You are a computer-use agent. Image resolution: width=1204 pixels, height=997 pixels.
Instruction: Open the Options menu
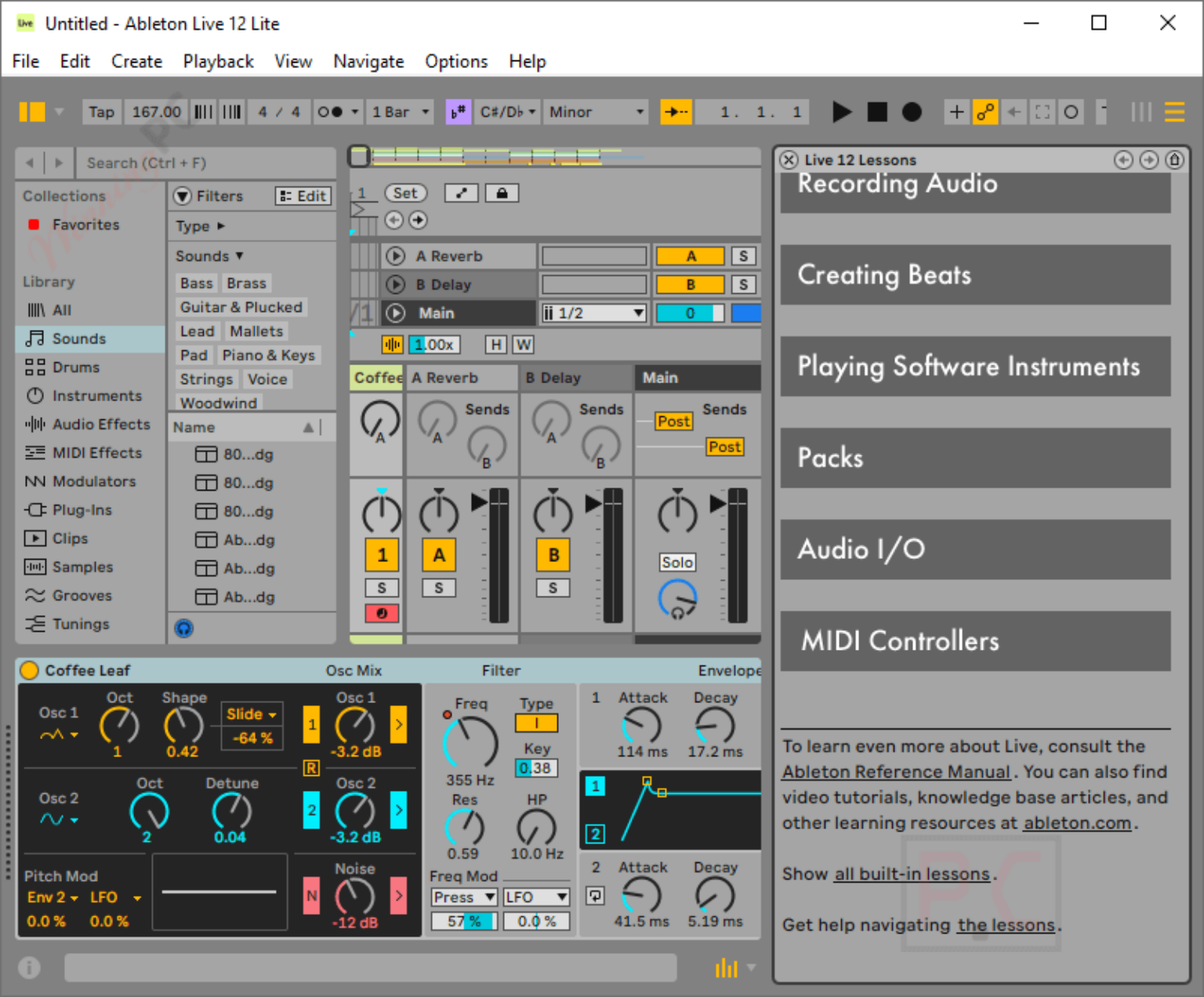coord(455,61)
